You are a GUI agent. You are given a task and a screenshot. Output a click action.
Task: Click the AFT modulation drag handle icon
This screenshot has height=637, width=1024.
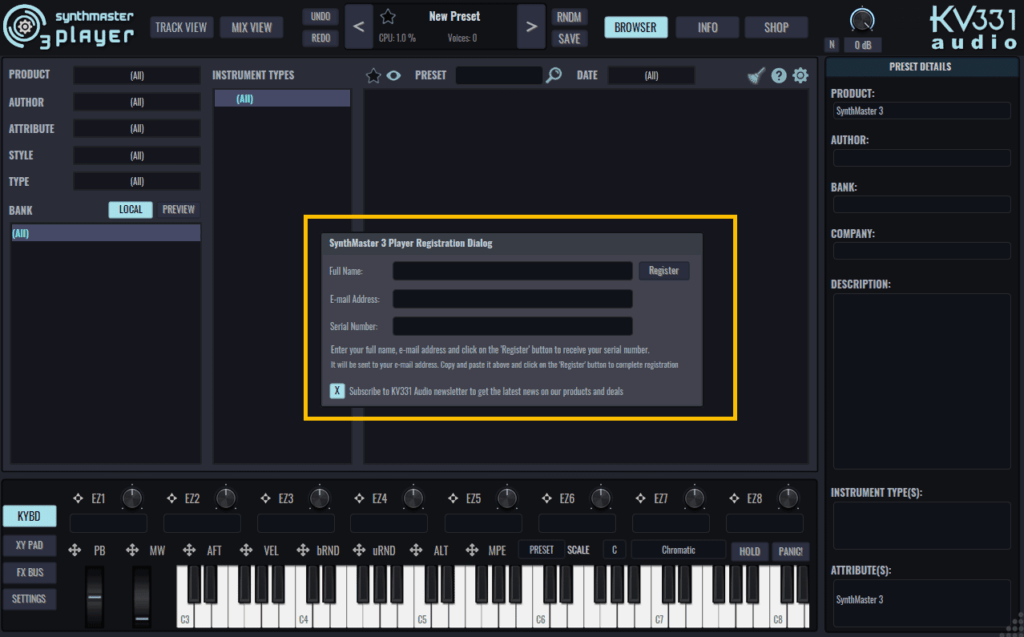[x=189, y=550]
